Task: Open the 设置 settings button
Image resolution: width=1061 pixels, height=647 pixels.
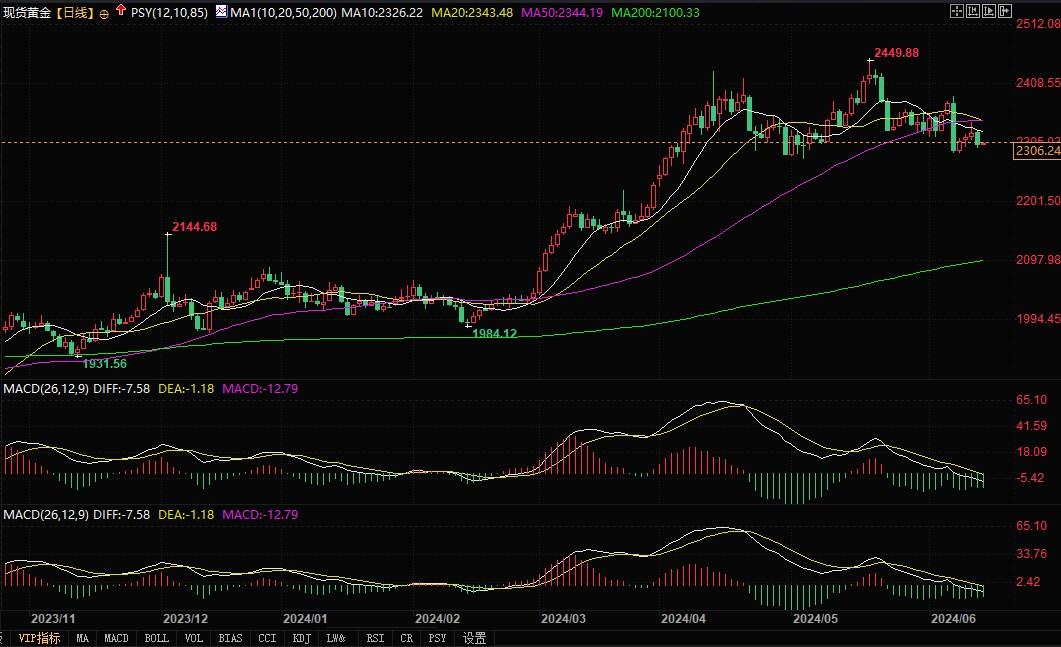Action: [x=474, y=638]
